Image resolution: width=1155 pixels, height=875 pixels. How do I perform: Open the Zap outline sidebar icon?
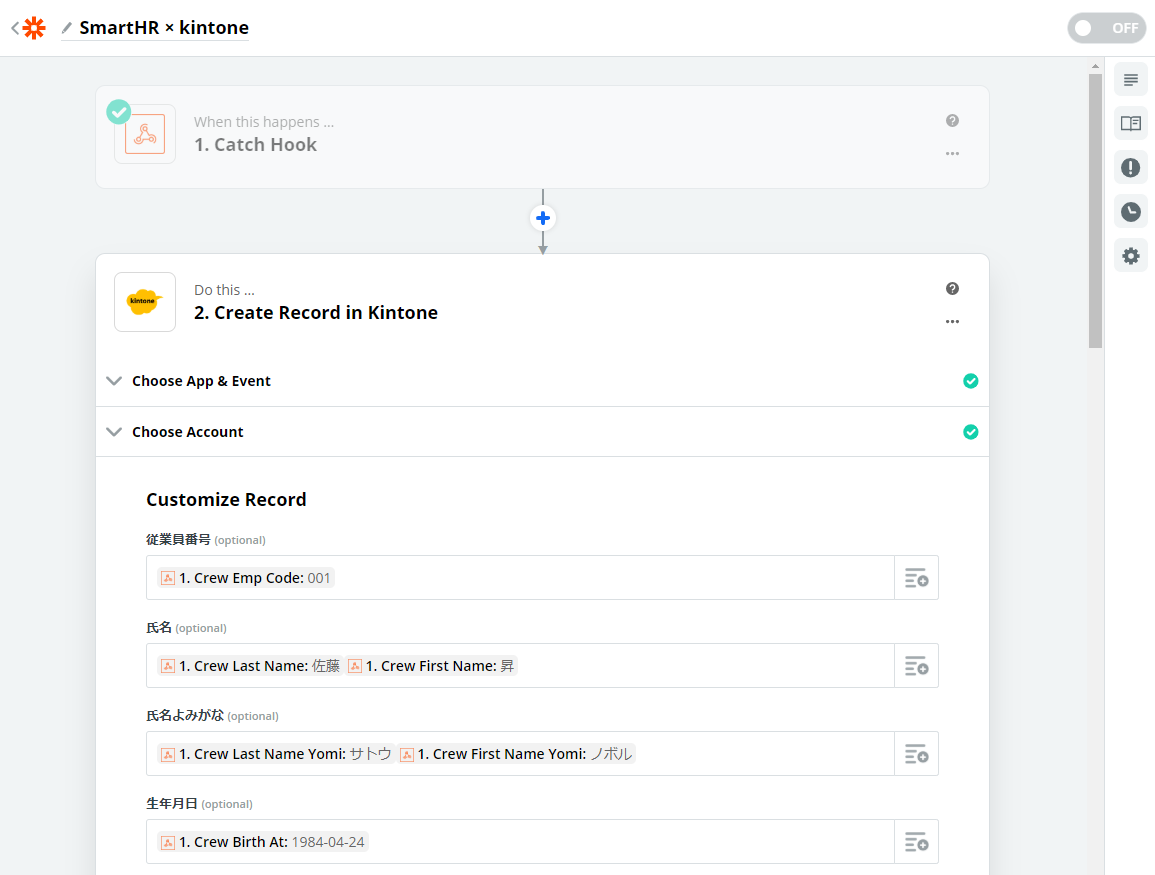point(1131,80)
